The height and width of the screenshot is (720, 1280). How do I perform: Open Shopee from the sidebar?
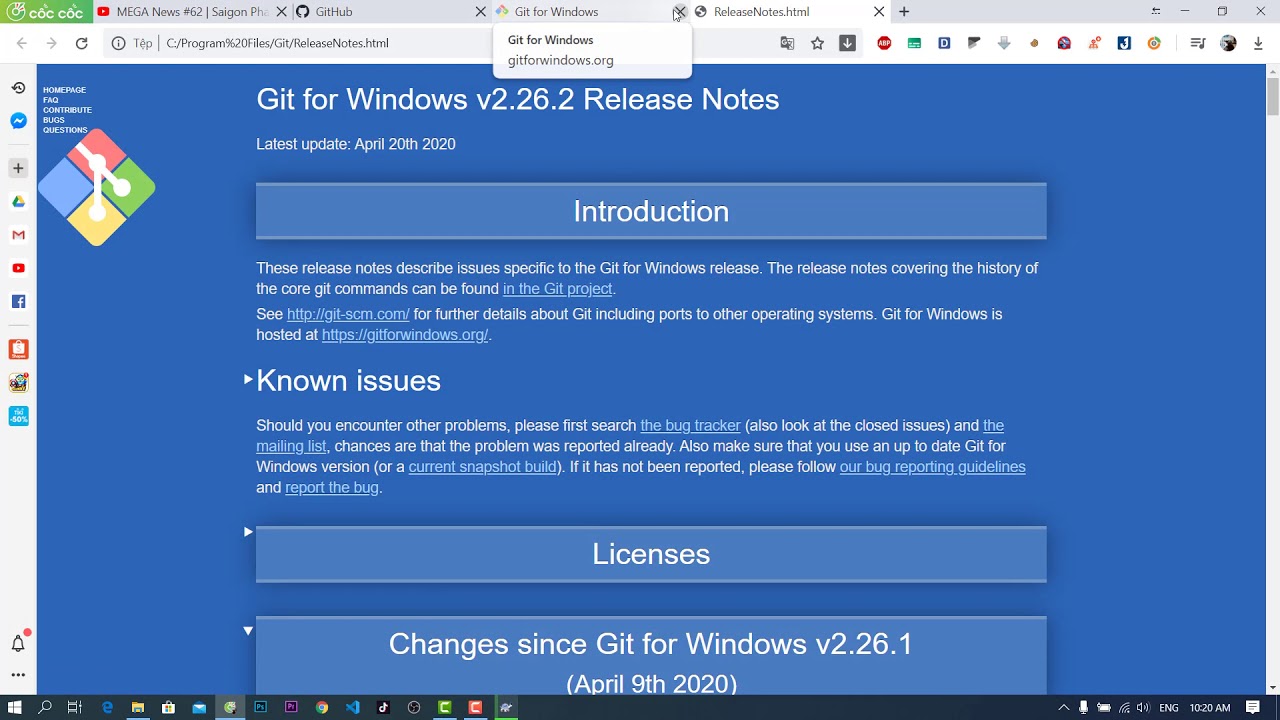18,349
